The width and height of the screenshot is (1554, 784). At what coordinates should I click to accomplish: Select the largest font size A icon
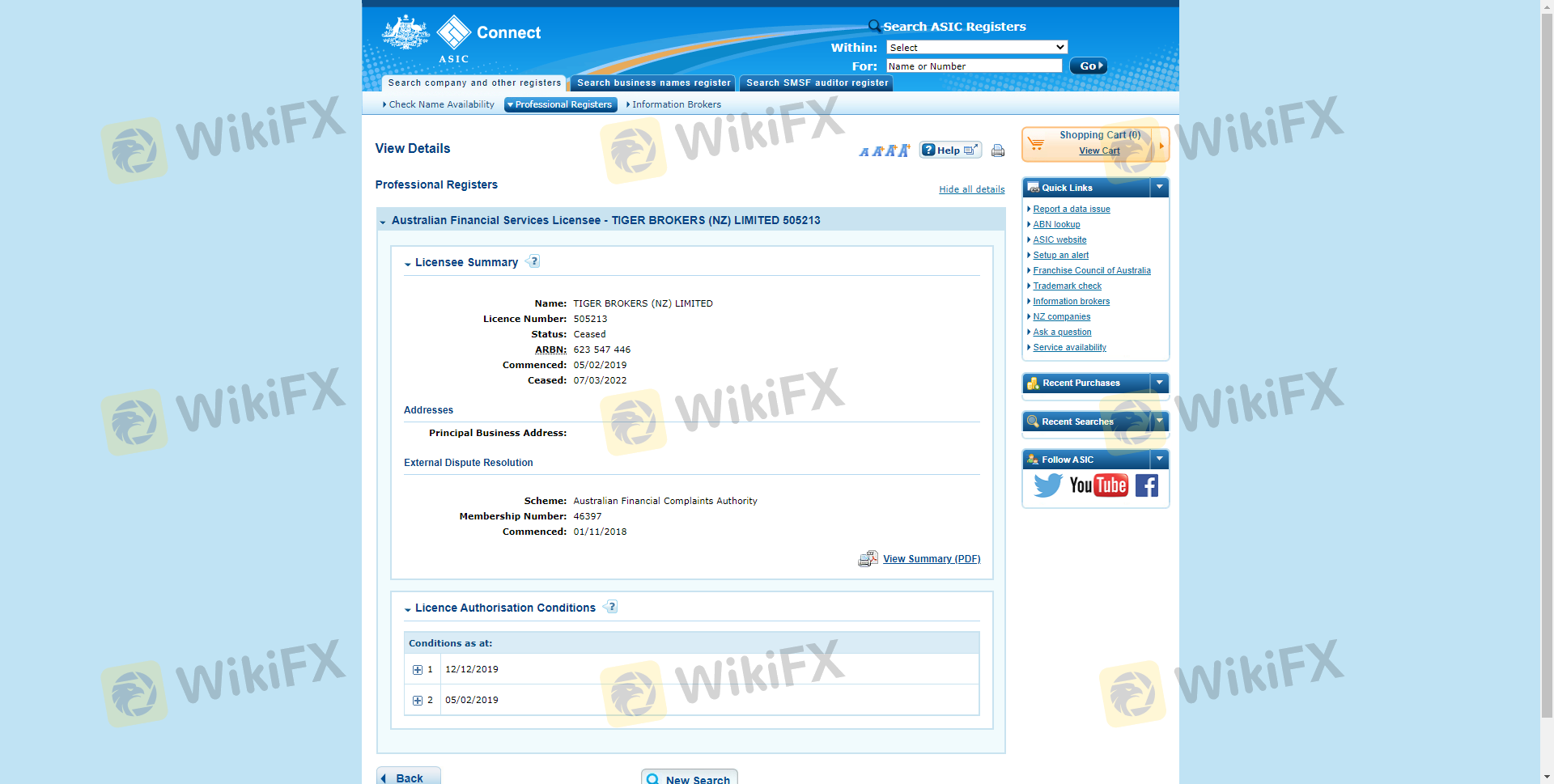click(904, 150)
